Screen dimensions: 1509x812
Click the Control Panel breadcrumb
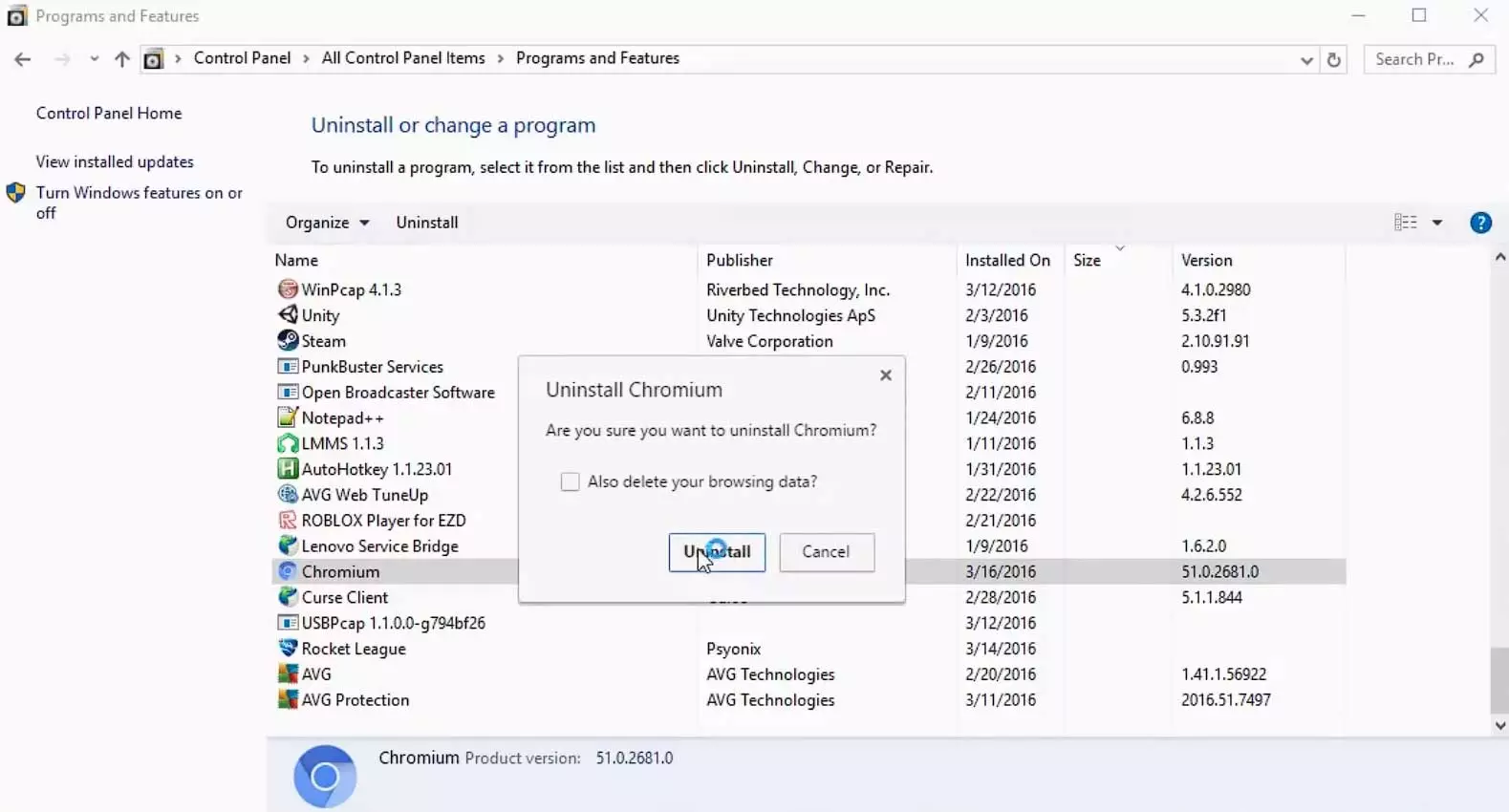tap(242, 58)
